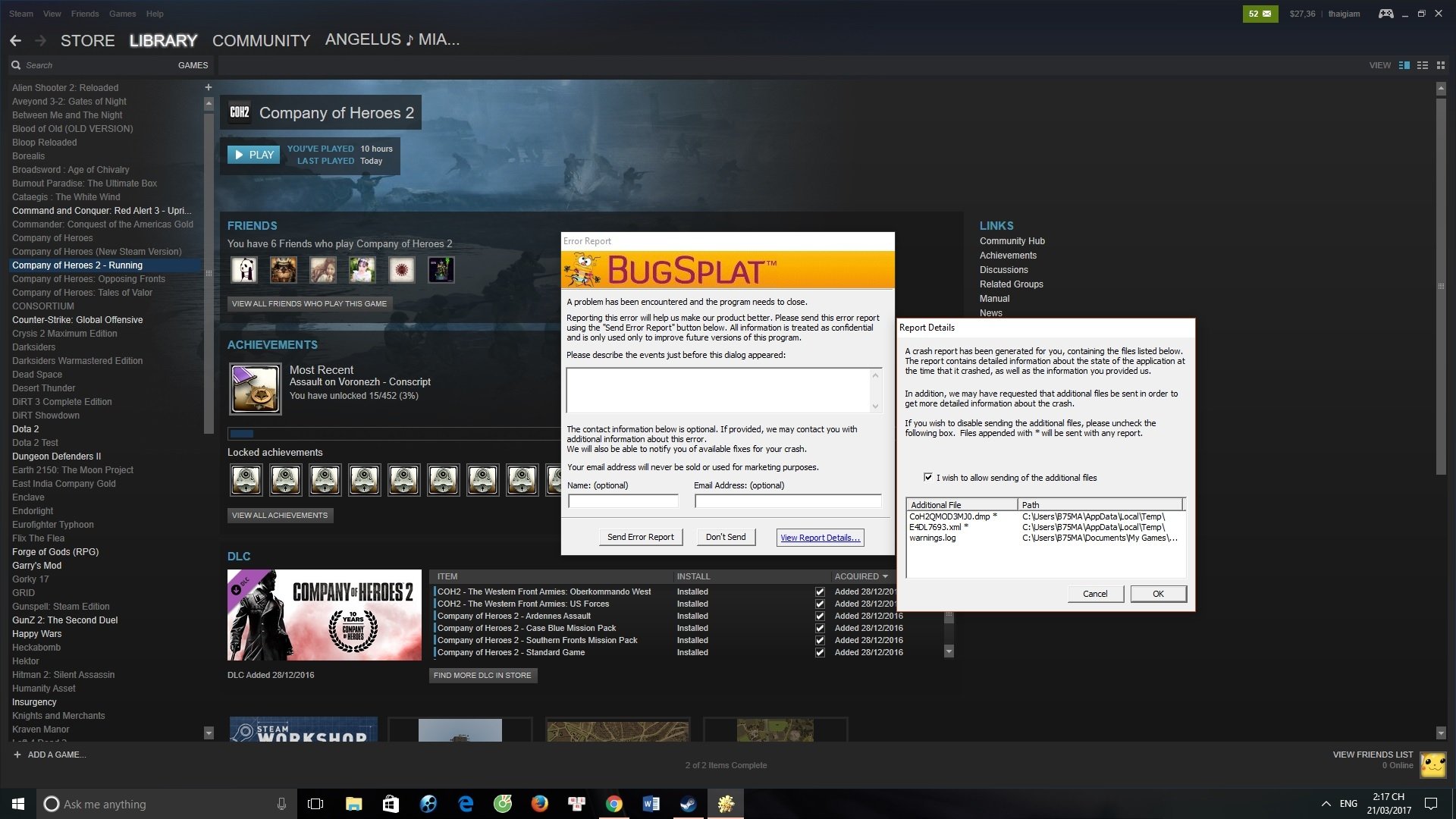Click the Send Error Report button

640,537
